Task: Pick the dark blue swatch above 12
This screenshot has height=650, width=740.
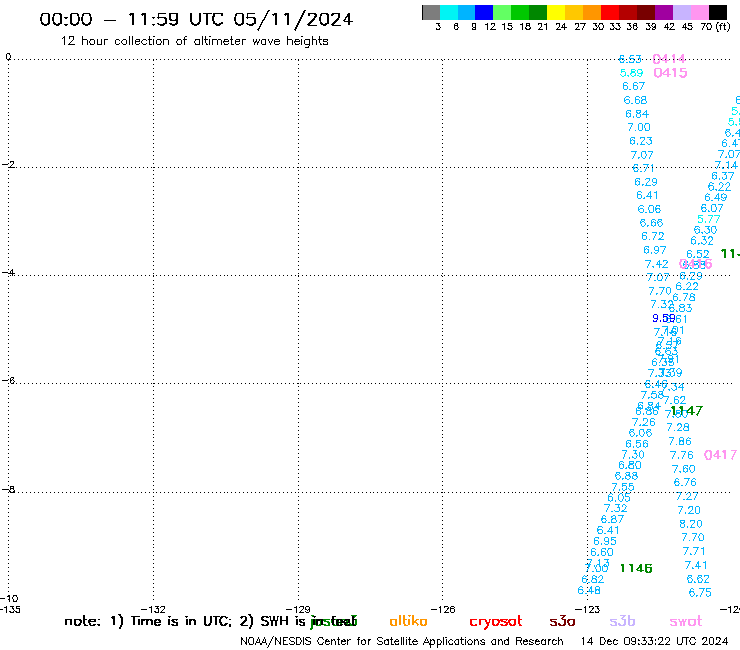Action: click(x=484, y=12)
